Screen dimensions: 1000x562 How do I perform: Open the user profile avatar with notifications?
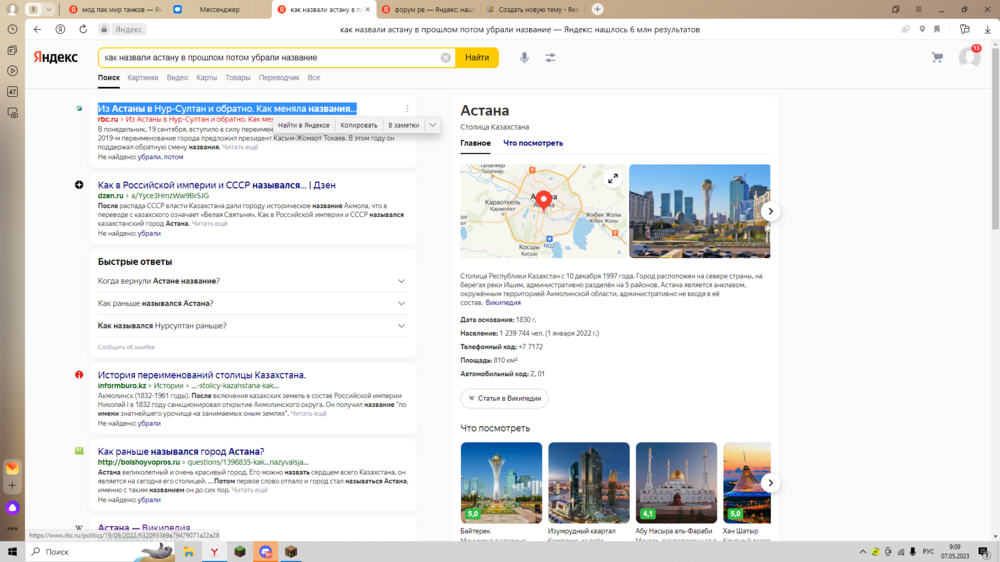click(969, 57)
